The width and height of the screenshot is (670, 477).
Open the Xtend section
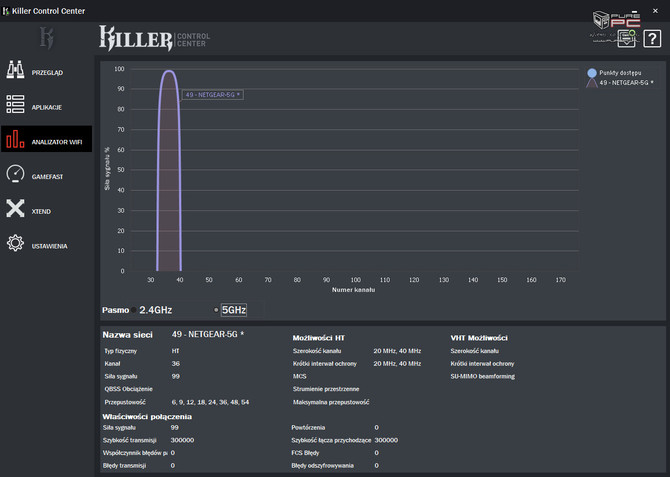pyautogui.click(x=47, y=211)
